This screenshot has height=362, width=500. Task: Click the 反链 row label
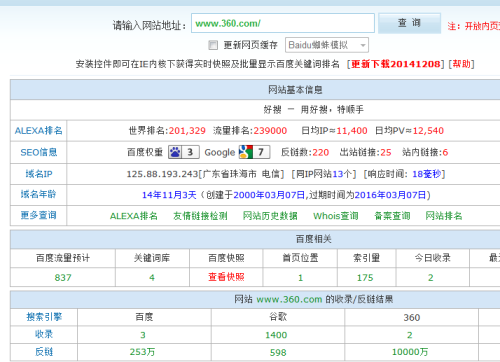coord(44,352)
